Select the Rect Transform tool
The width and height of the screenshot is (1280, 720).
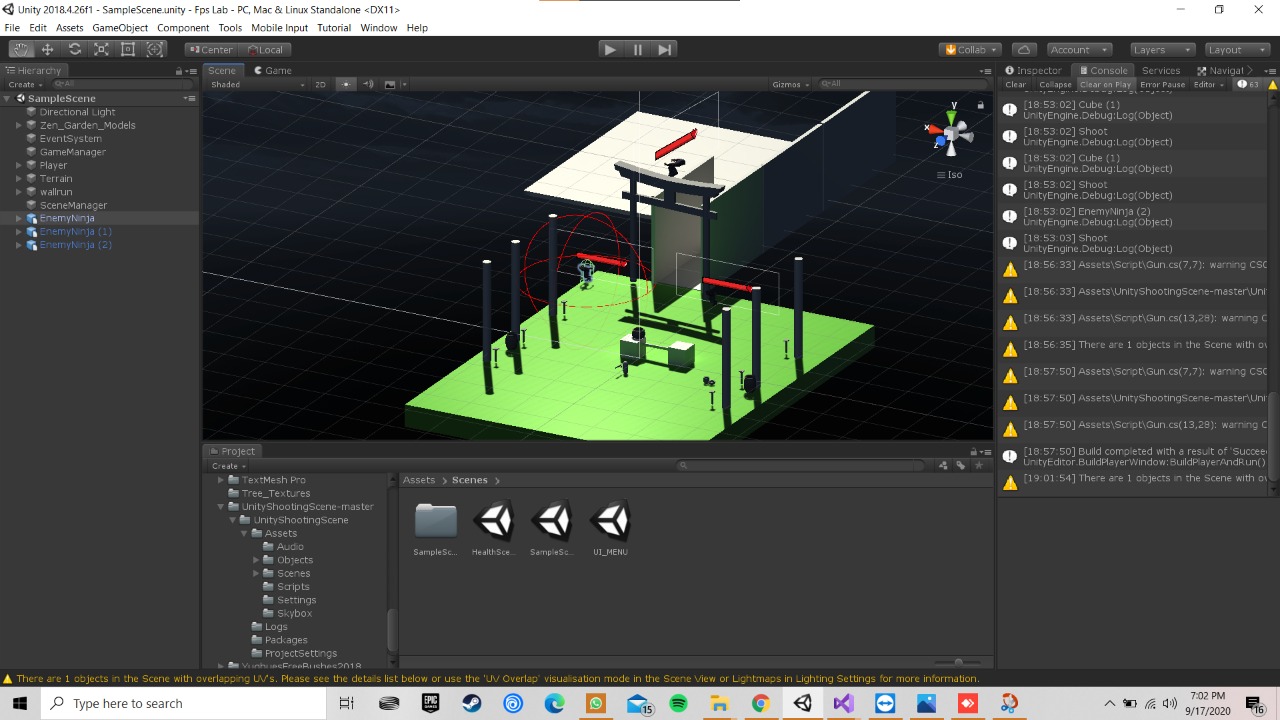[x=128, y=49]
